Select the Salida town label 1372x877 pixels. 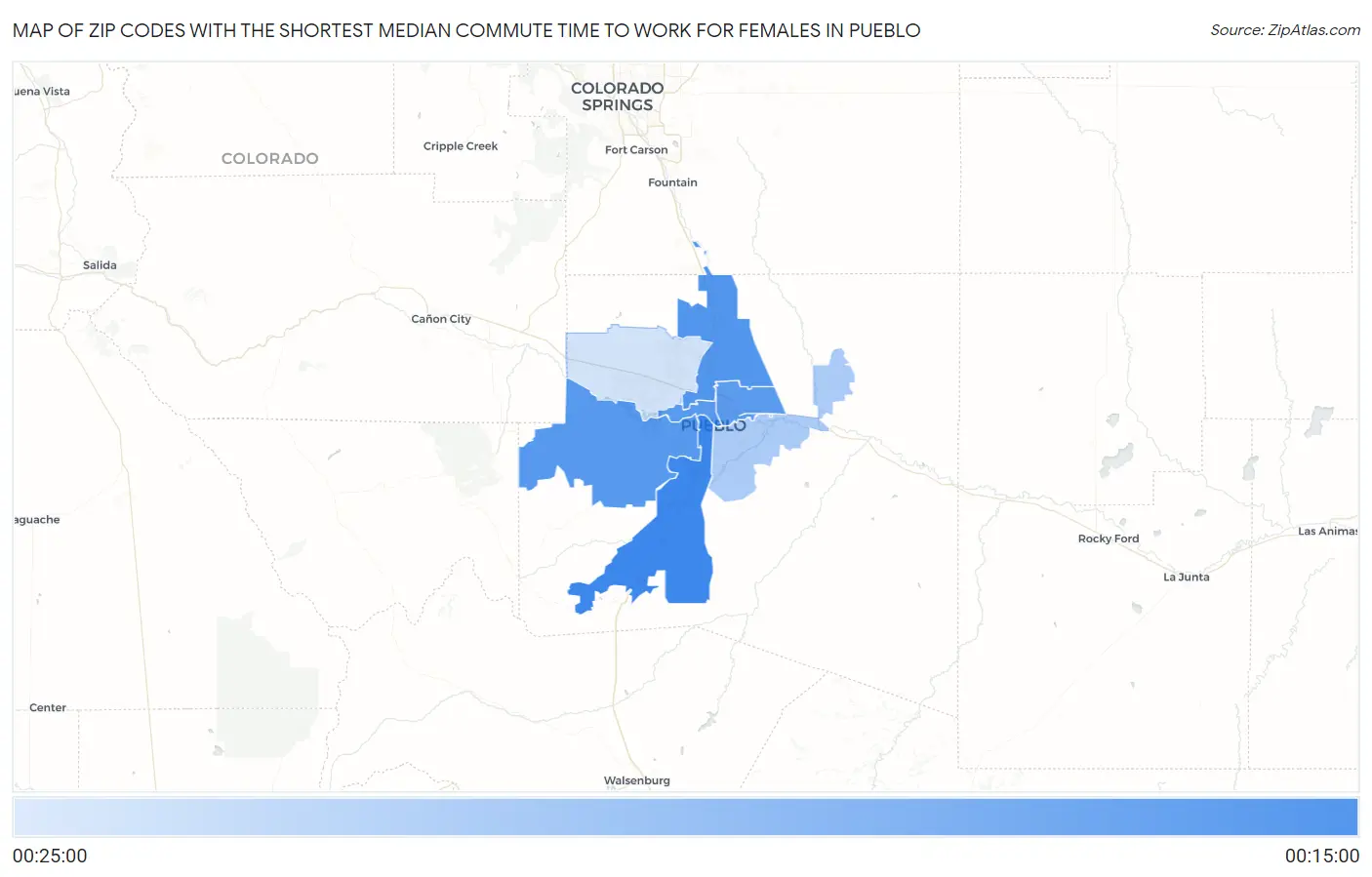pos(100,265)
